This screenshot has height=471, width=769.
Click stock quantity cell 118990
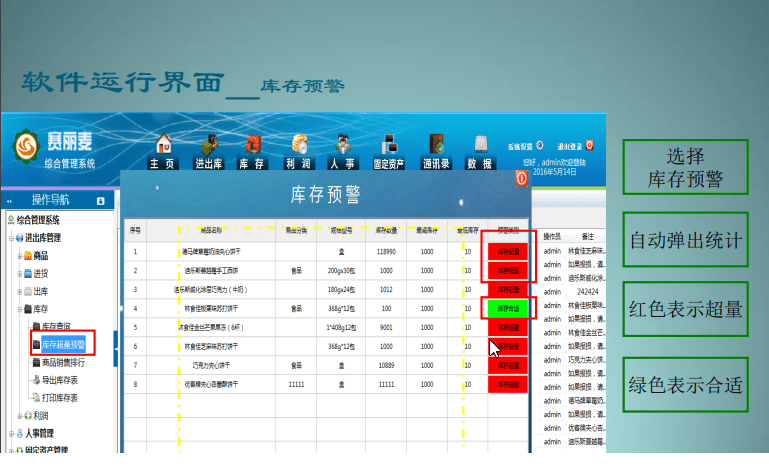pos(386,252)
